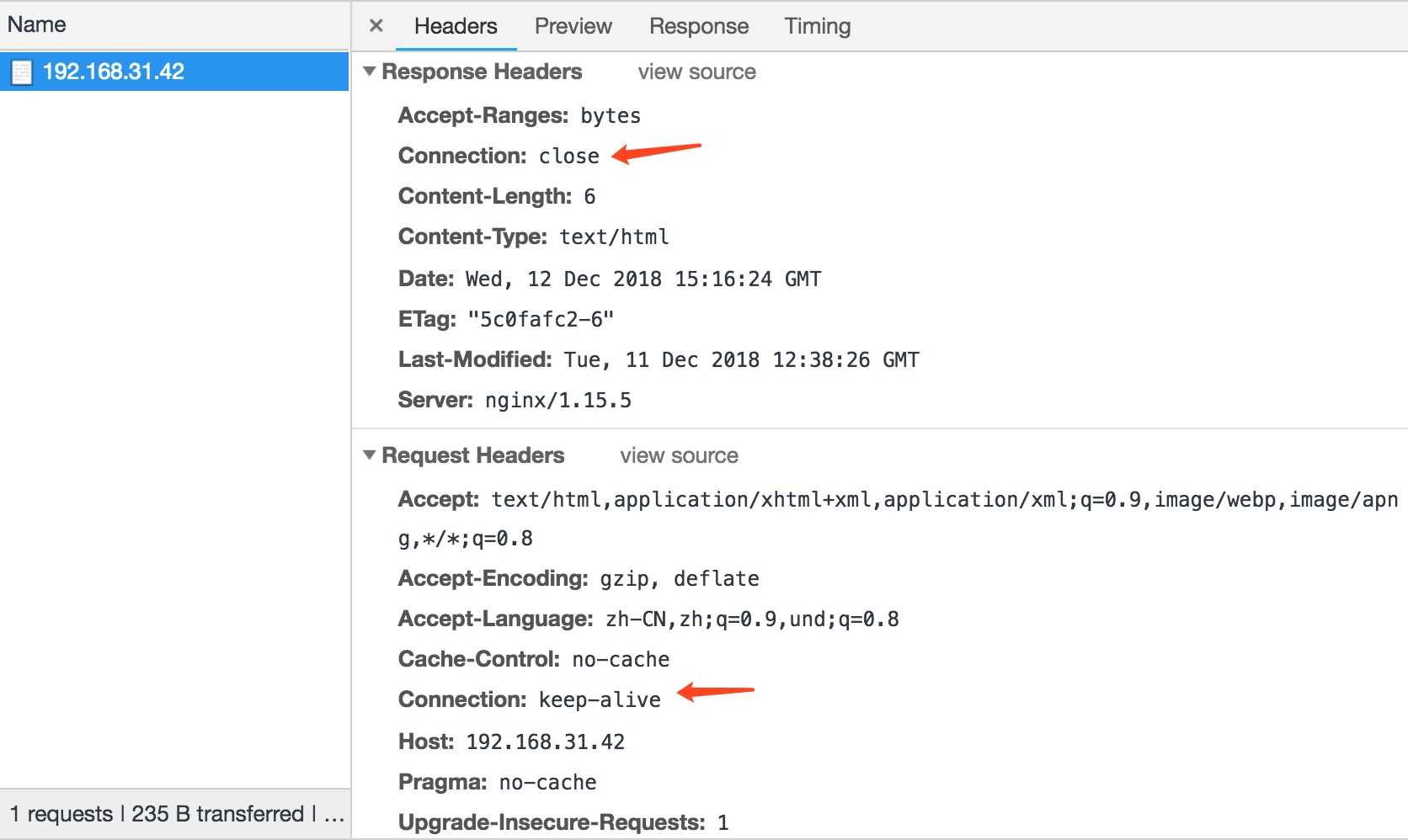Image resolution: width=1408 pixels, height=840 pixels.
Task: Click the Pragma: no-cache header
Action: pos(497,782)
